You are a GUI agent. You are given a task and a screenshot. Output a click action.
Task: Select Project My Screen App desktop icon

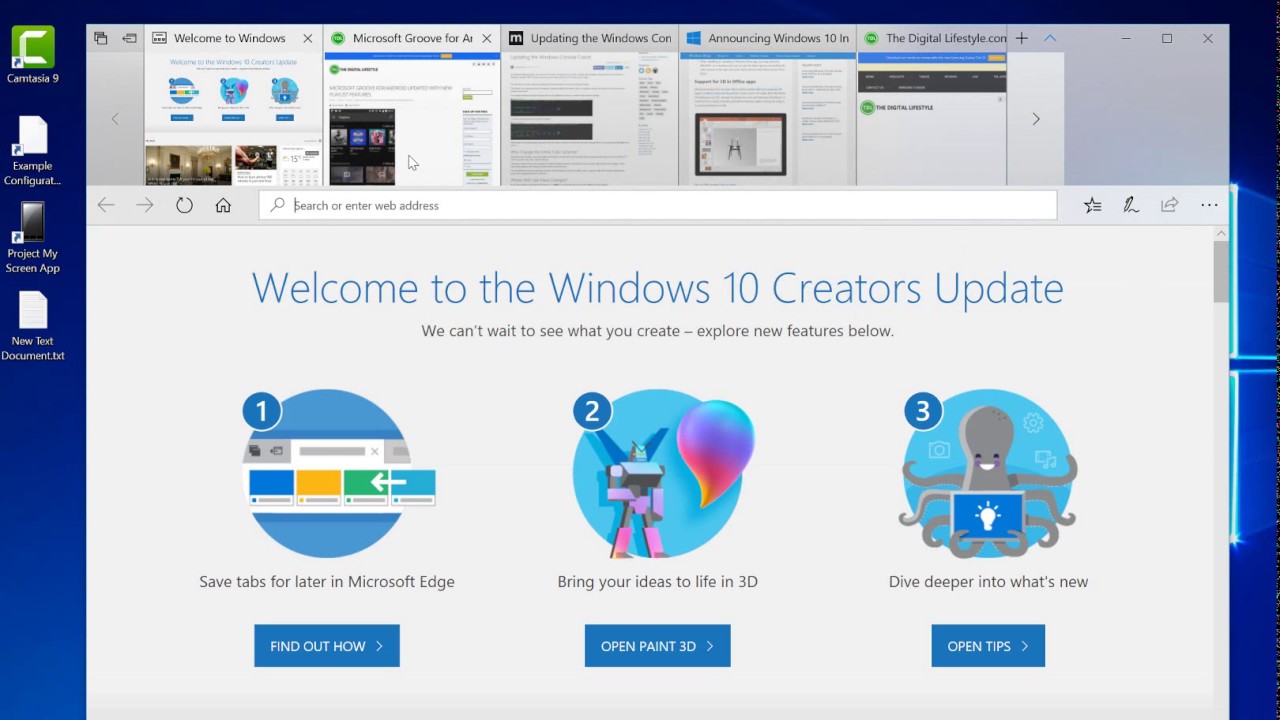tap(33, 238)
